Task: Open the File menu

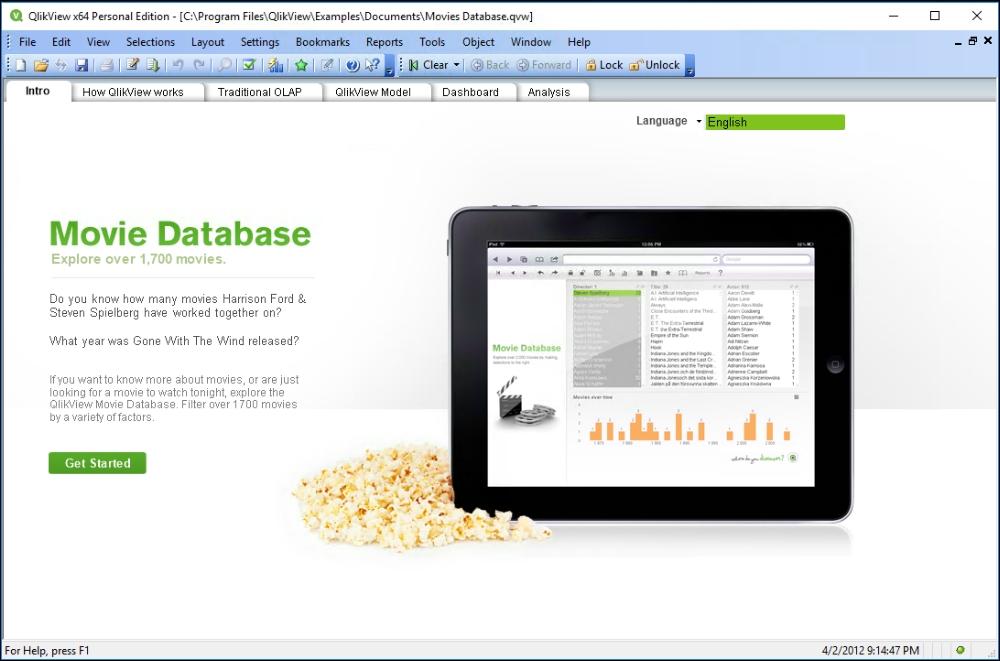Action: pyautogui.click(x=27, y=42)
